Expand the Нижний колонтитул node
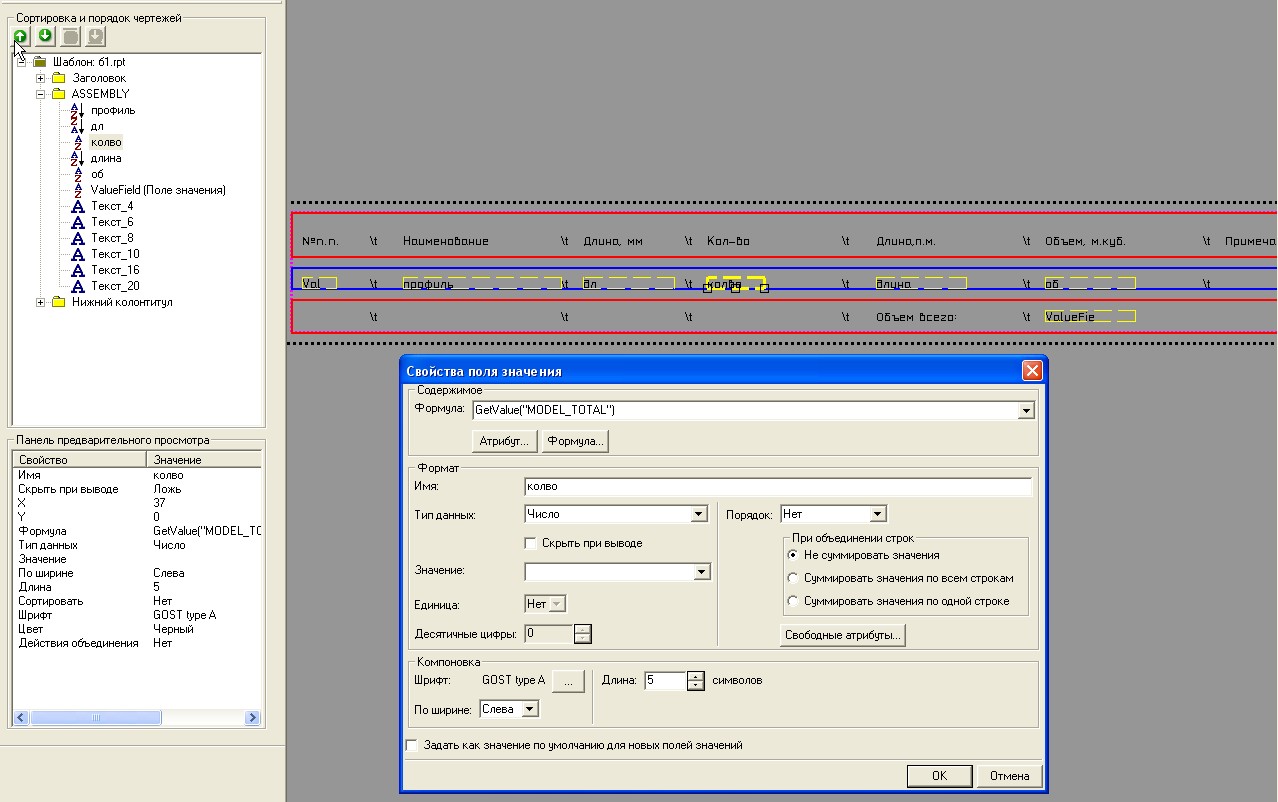The image size is (1278, 802). (41, 302)
